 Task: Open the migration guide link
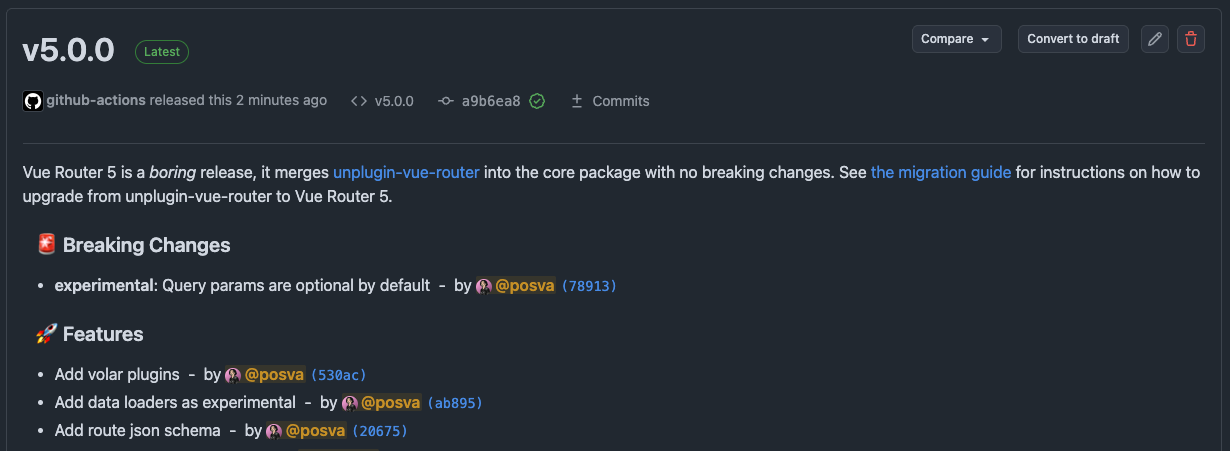pyautogui.click(x=941, y=172)
